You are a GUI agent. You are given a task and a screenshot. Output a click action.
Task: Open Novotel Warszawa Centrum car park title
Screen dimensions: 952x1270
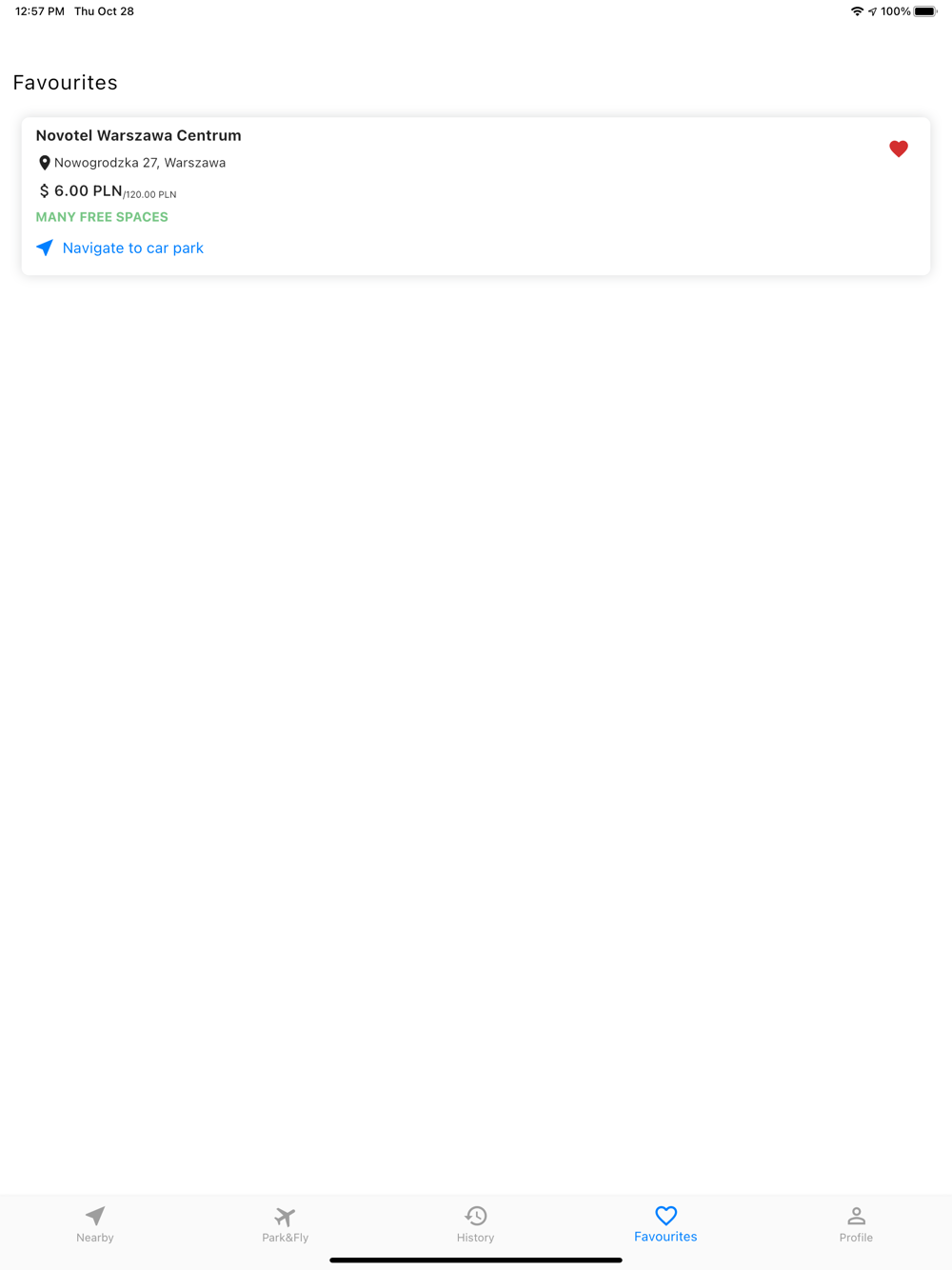(x=138, y=135)
